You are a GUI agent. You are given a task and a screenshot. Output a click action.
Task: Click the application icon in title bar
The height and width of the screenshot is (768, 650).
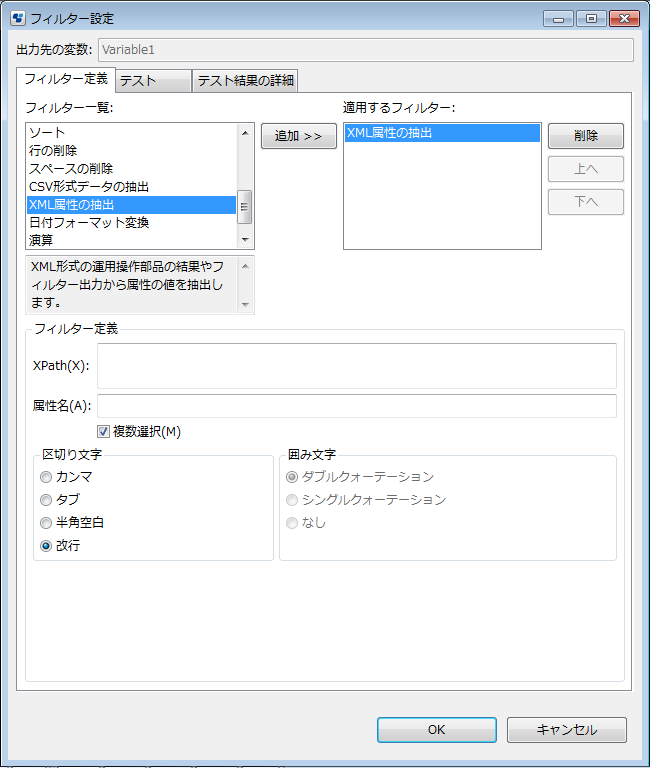pos(18,19)
